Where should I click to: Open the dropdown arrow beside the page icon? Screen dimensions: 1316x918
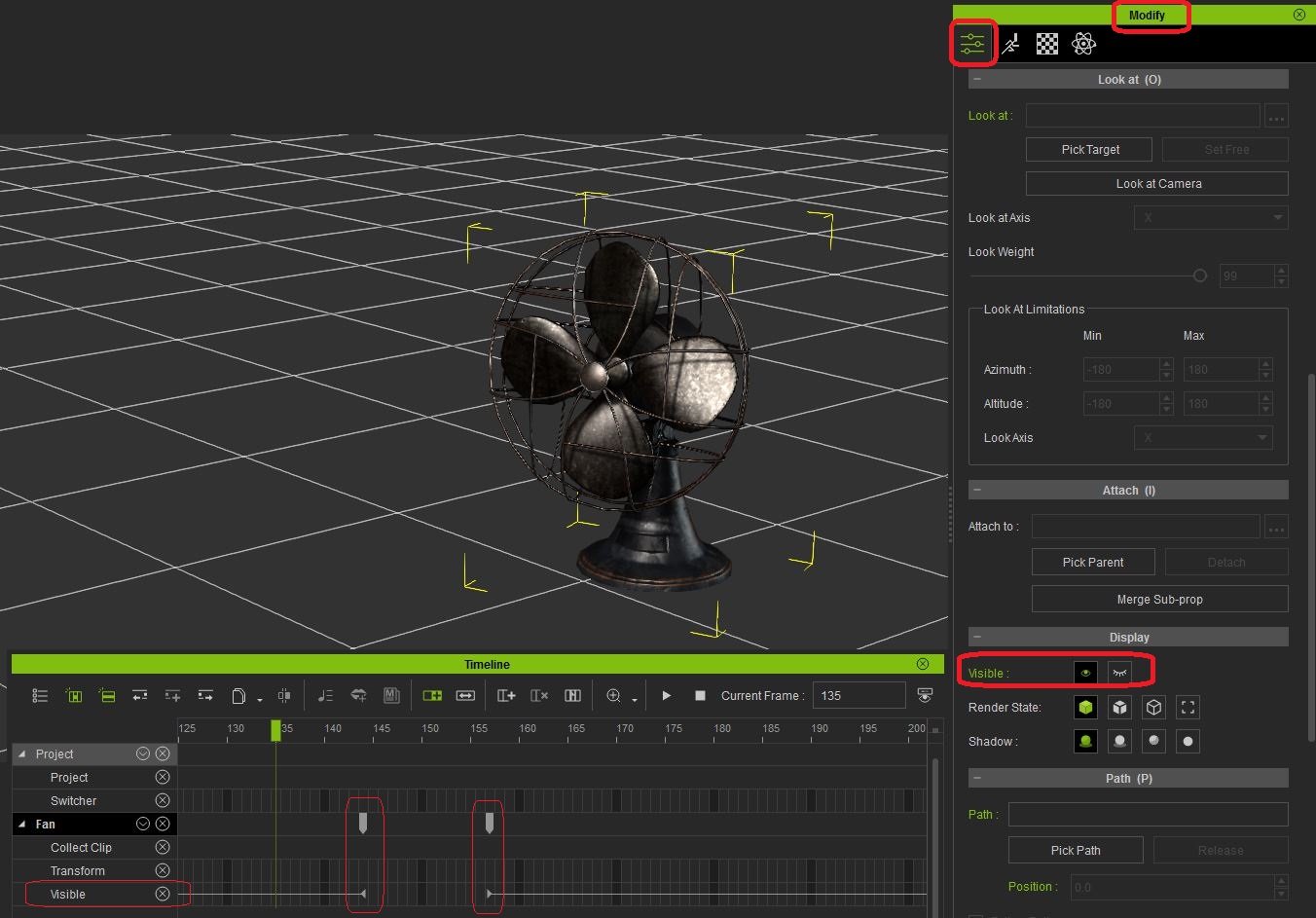260,699
